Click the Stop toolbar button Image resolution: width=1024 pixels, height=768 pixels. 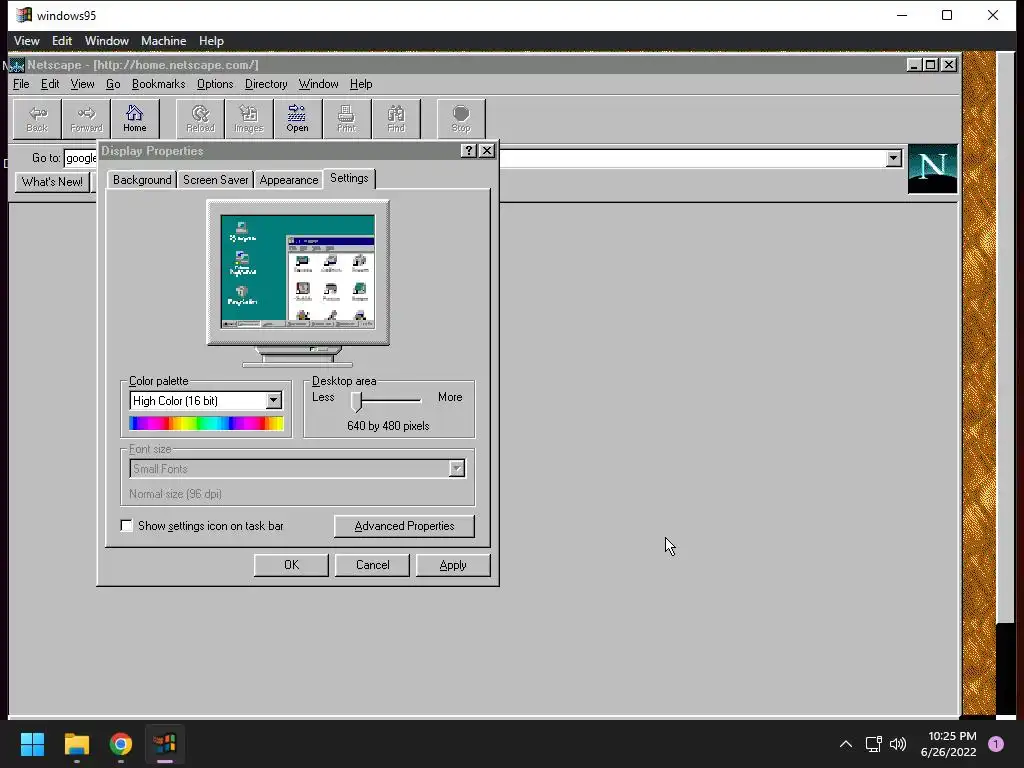coord(461,119)
